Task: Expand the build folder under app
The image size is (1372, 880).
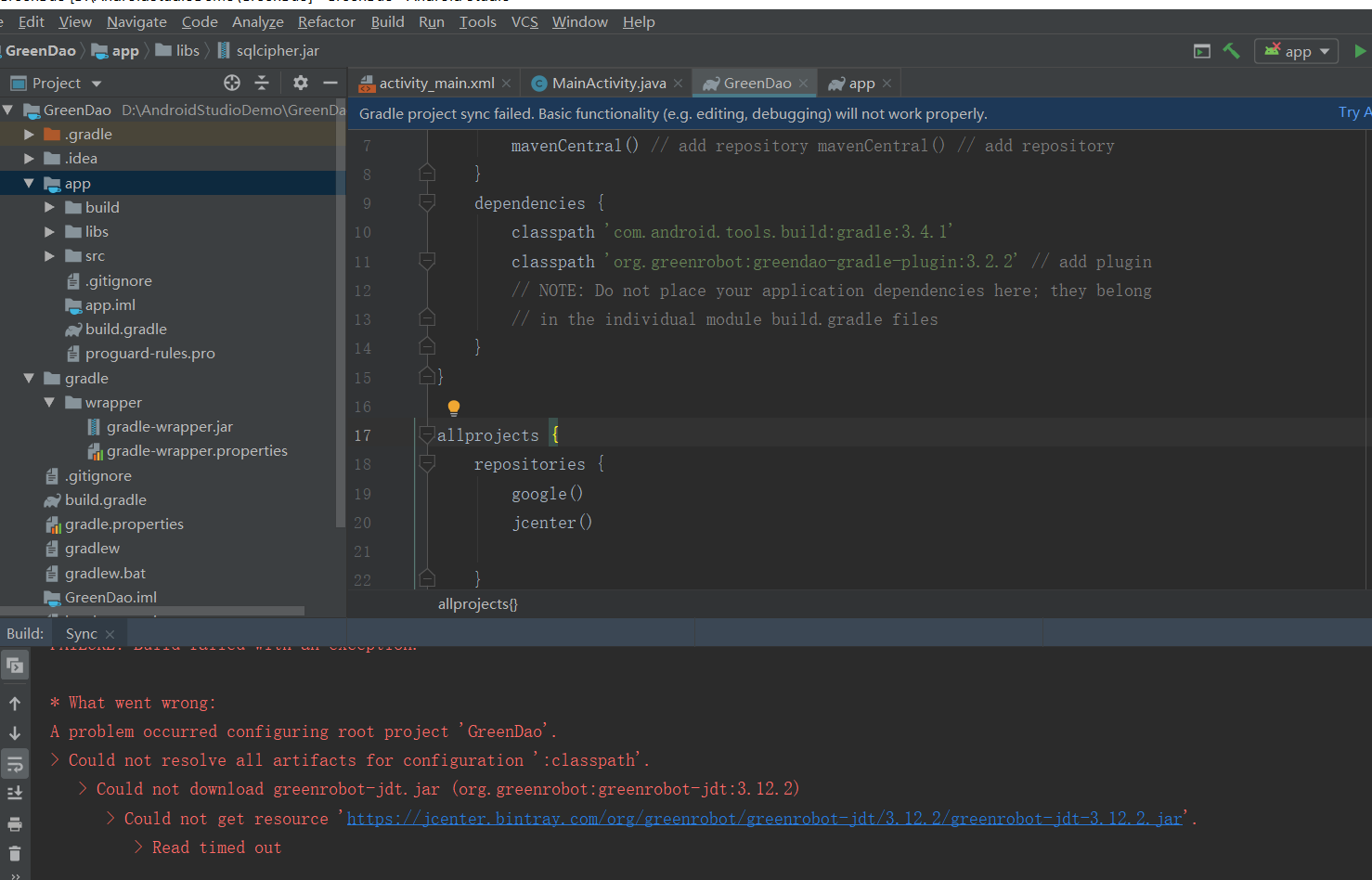Action: [x=49, y=207]
